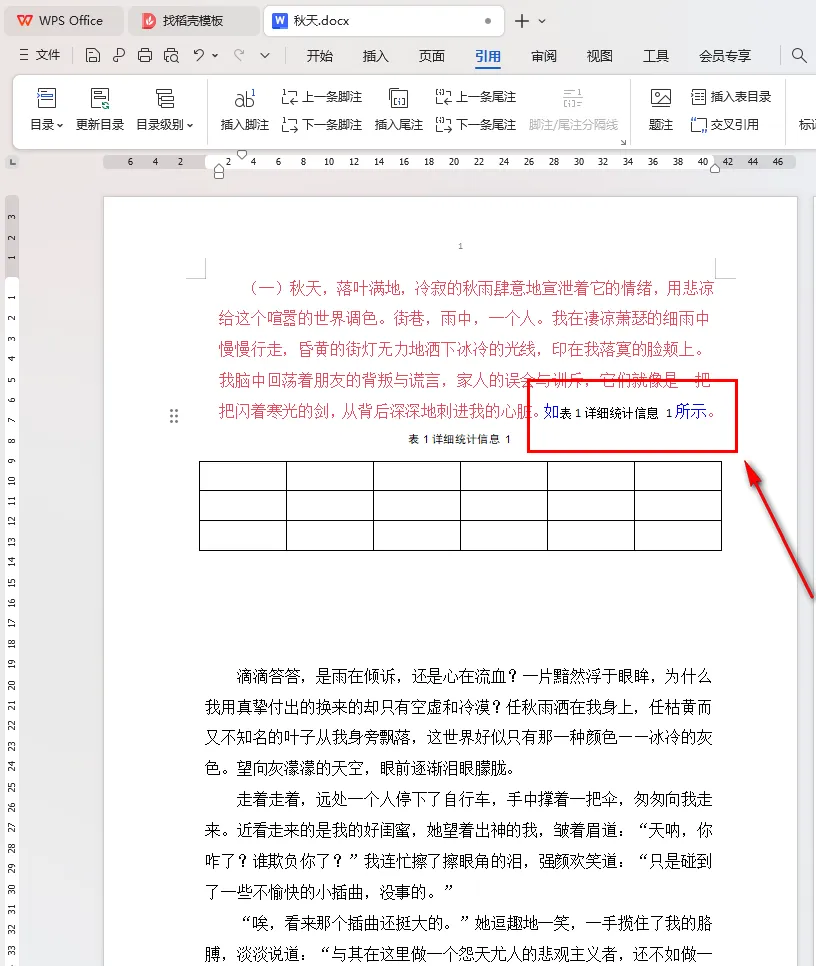Image resolution: width=816 pixels, height=966 pixels.
Task: Click the Undo arrow icon
Action: (x=198, y=55)
